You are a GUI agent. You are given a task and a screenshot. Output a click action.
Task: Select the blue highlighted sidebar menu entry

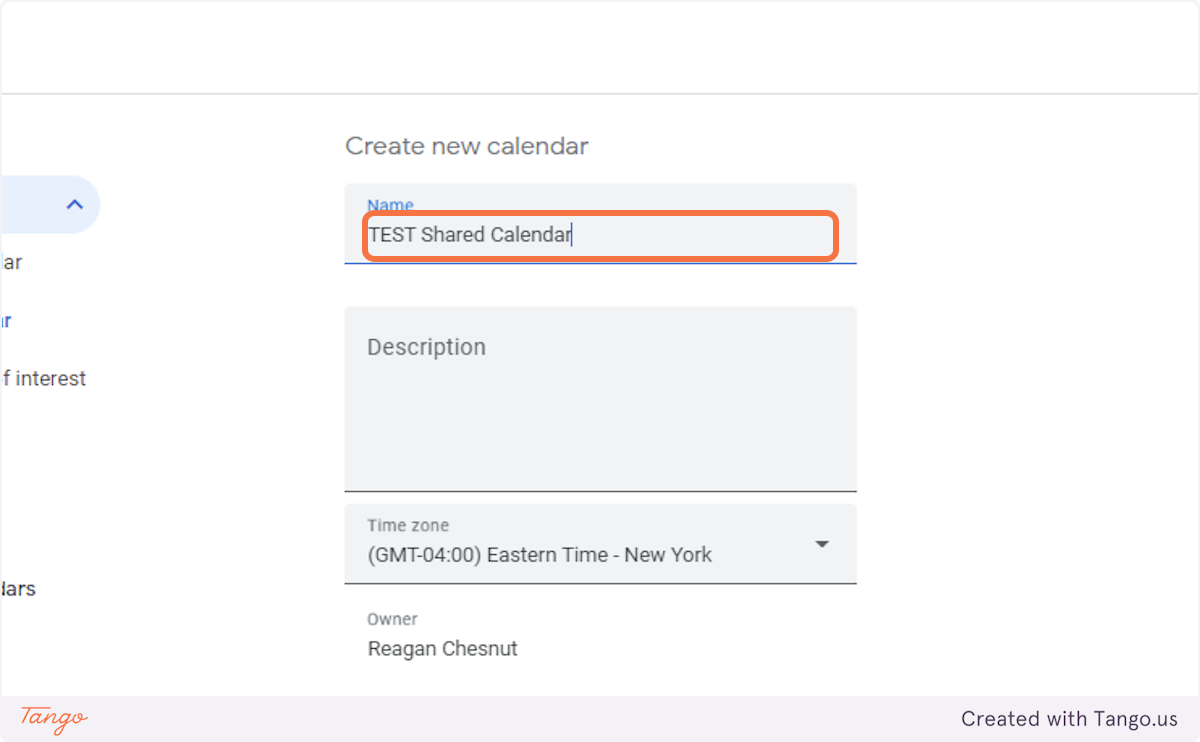click(6, 321)
